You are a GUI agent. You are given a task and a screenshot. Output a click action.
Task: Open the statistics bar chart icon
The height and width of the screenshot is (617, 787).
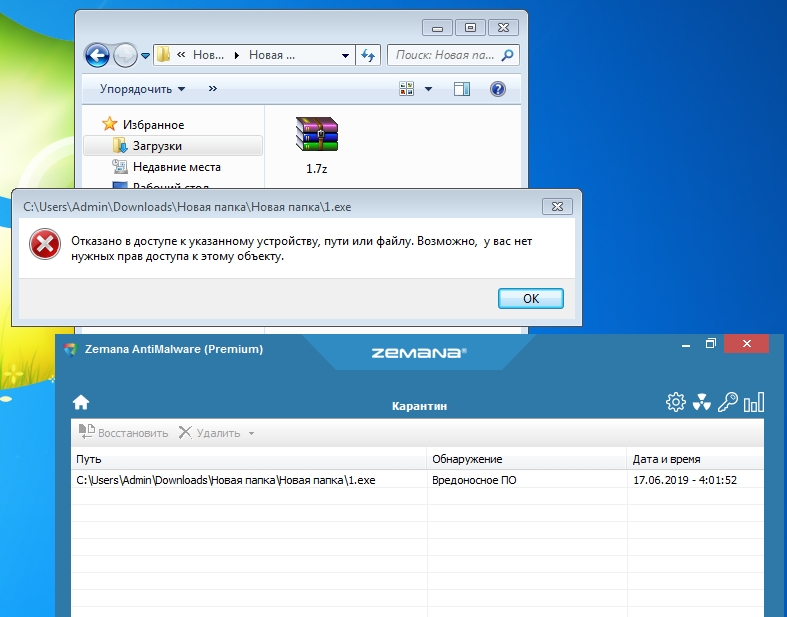[x=754, y=402]
